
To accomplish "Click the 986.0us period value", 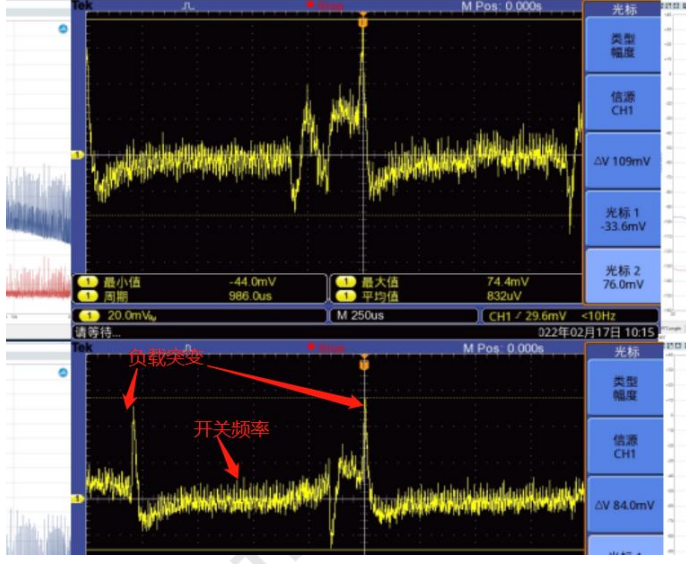I will click(x=250, y=296).
